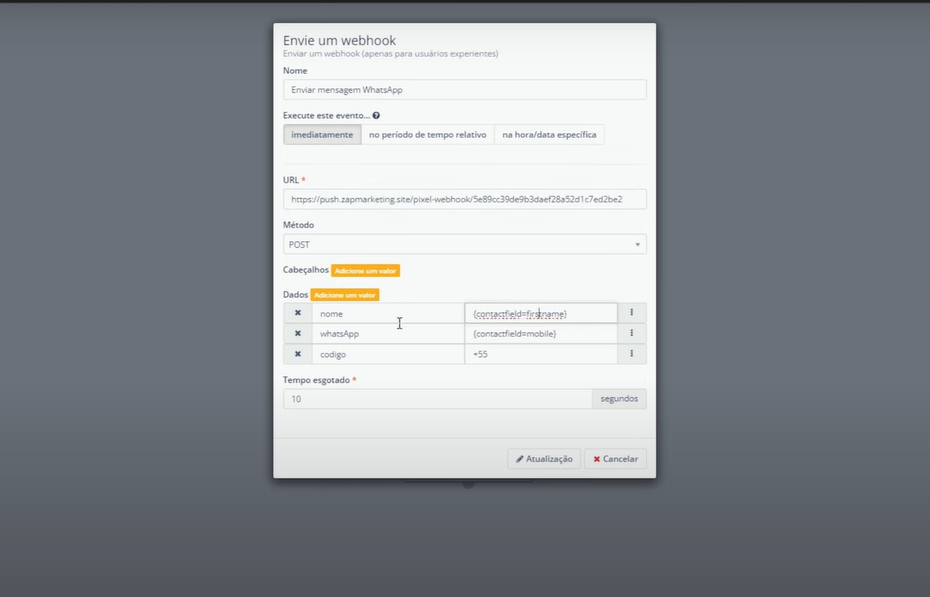Focus the Nome input field
The height and width of the screenshot is (597, 930).
tap(465, 90)
